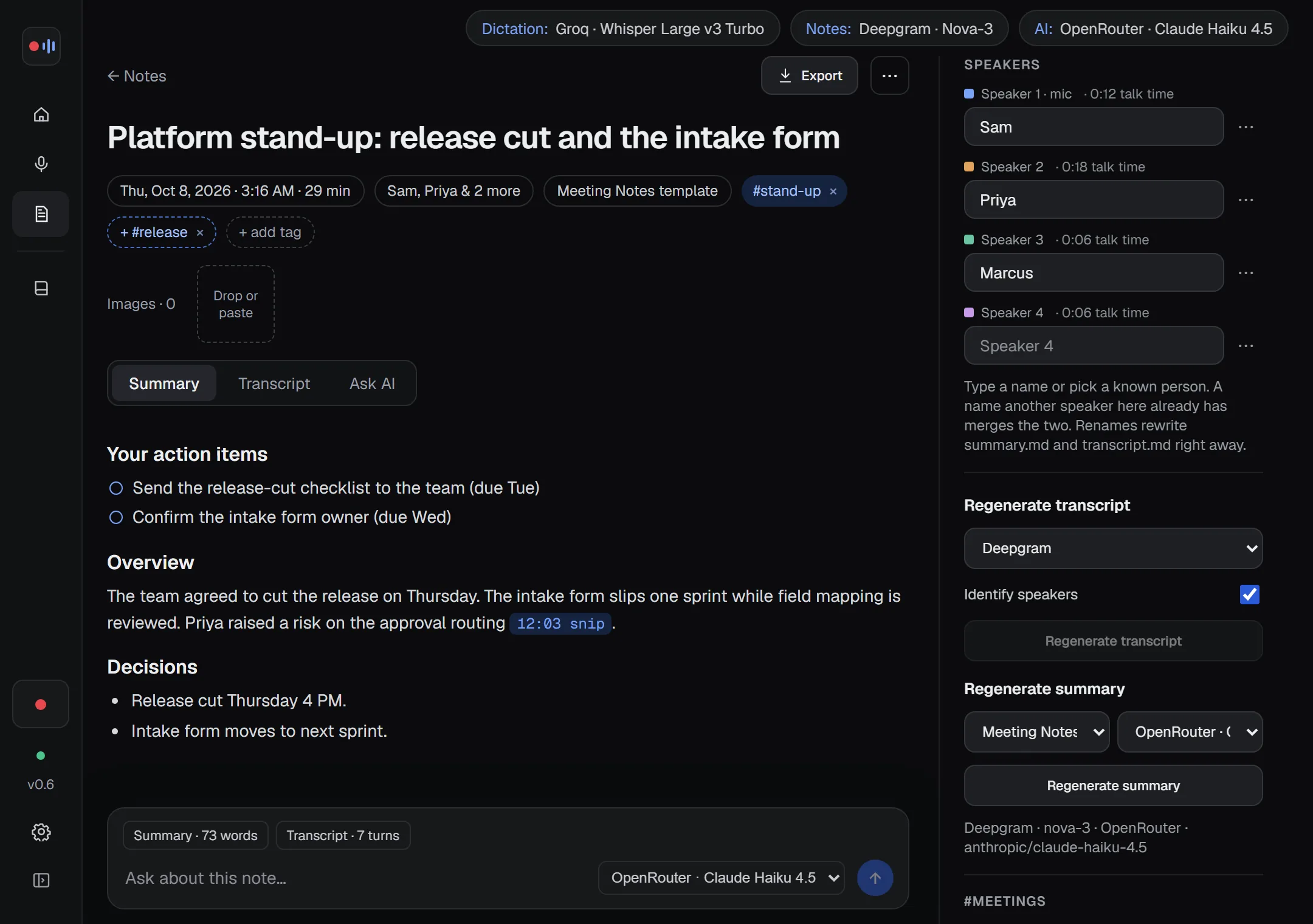Switch to the Summary tab
The image size is (1313, 924).
pyautogui.click(x=164, y=384)
